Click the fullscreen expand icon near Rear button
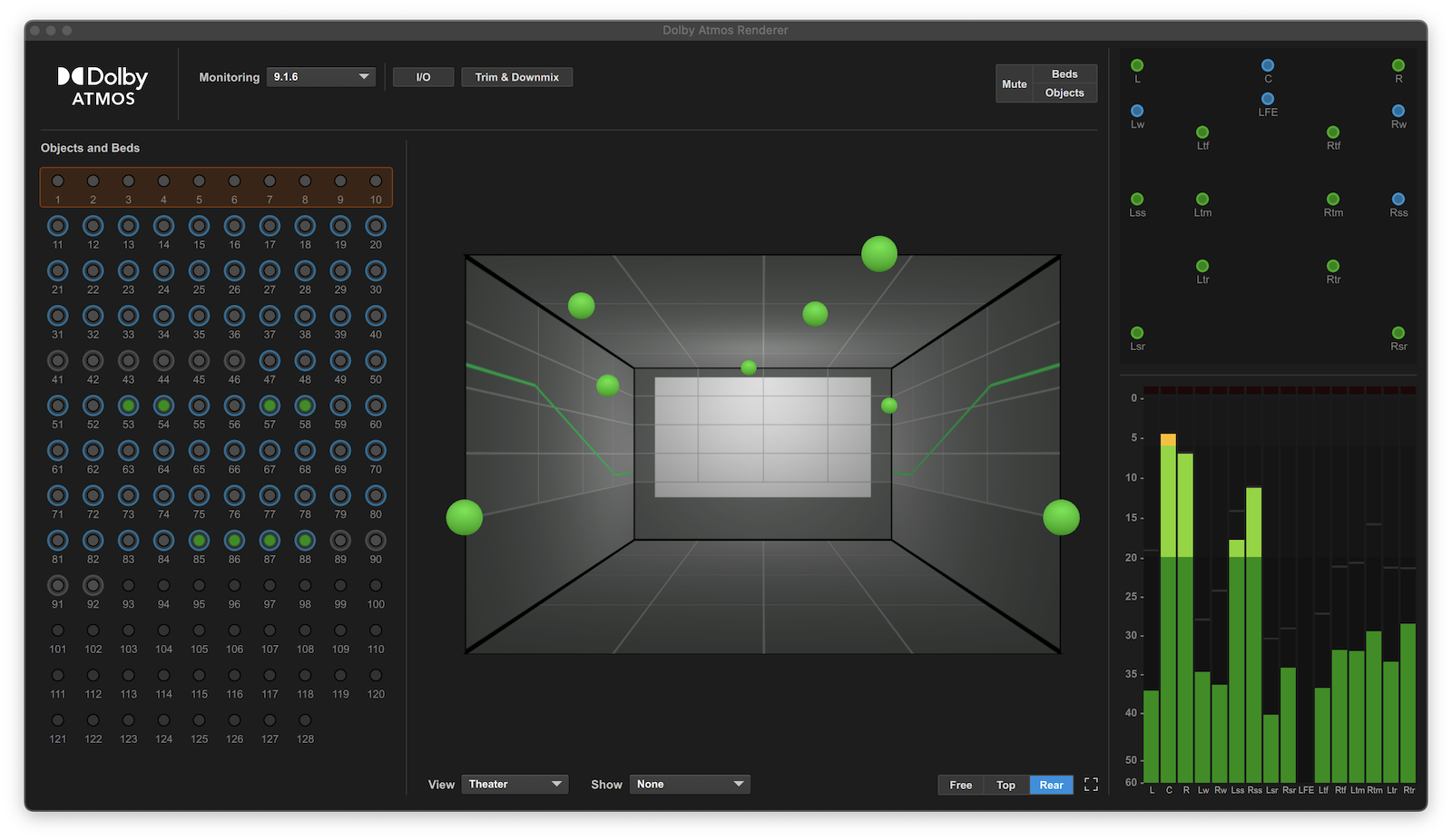 [x=1091, y=784]
